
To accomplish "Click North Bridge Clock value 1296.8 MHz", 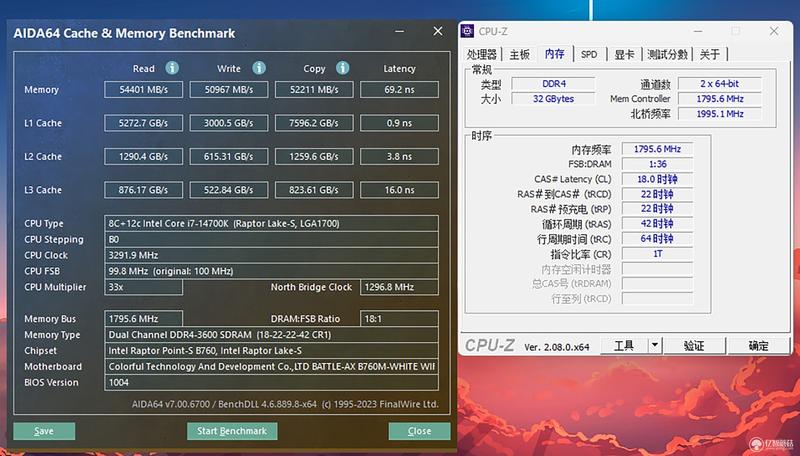I will click(399, 287).
